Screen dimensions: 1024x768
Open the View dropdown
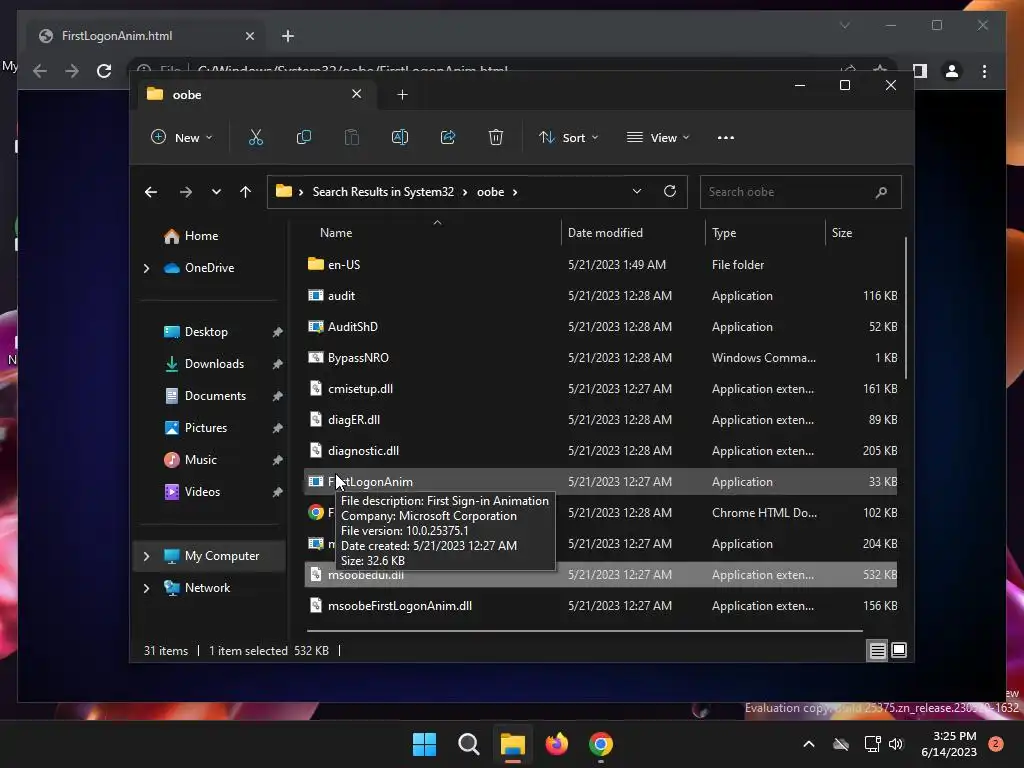pyautogui.click(x=658, y=138)
